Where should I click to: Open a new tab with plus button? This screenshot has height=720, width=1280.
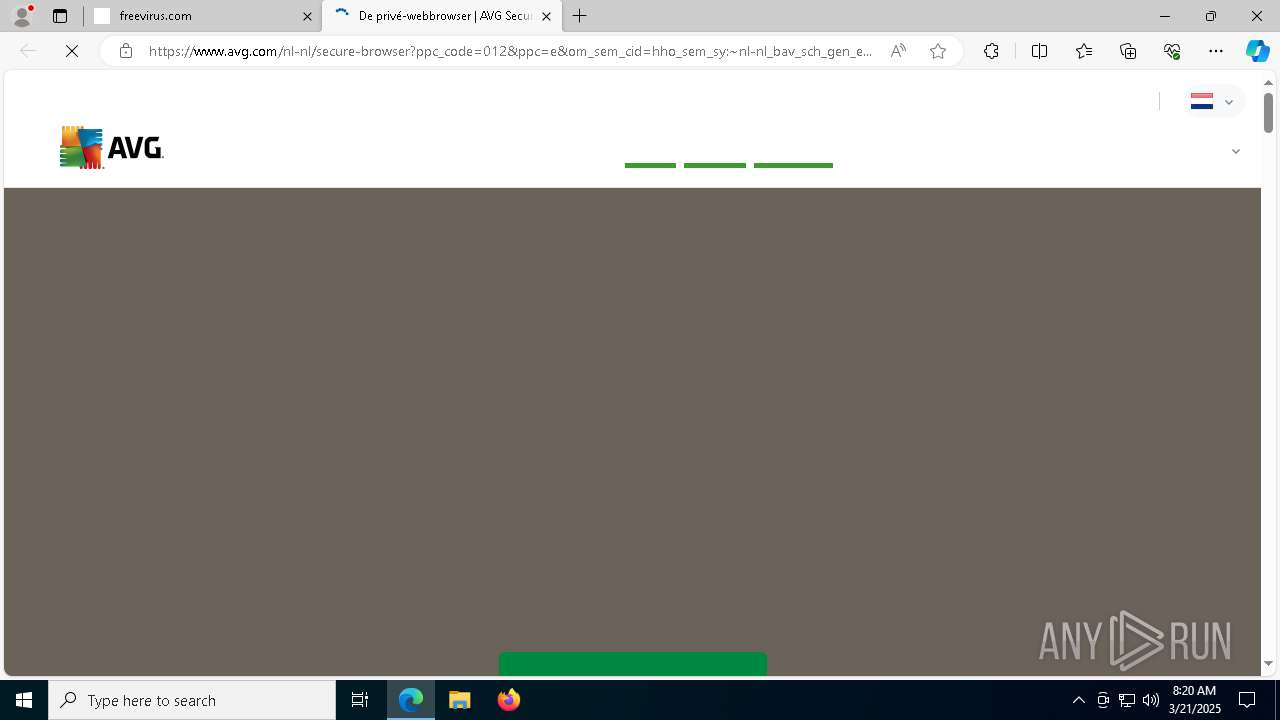[x=580, y=16]
